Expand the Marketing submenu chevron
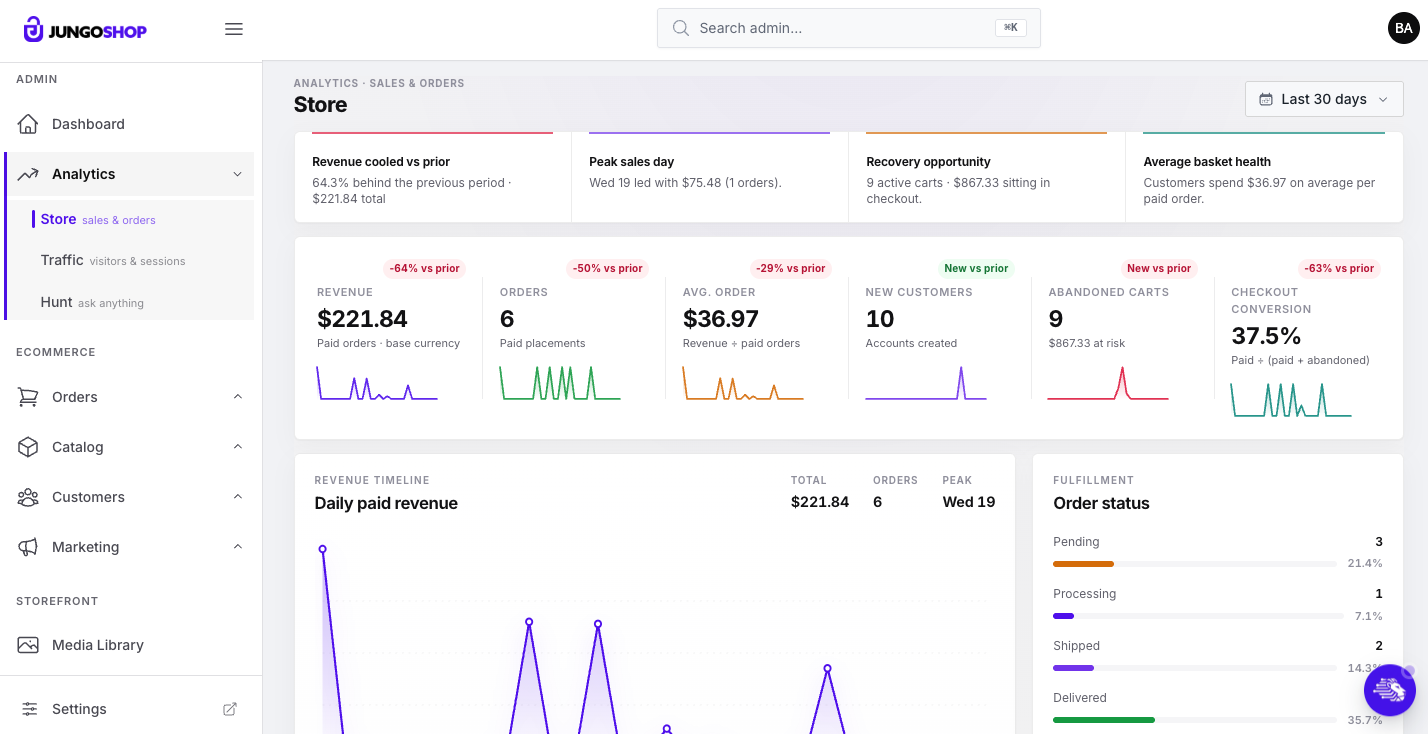Screen dimensions: 1428x734 tap(238, 547)
